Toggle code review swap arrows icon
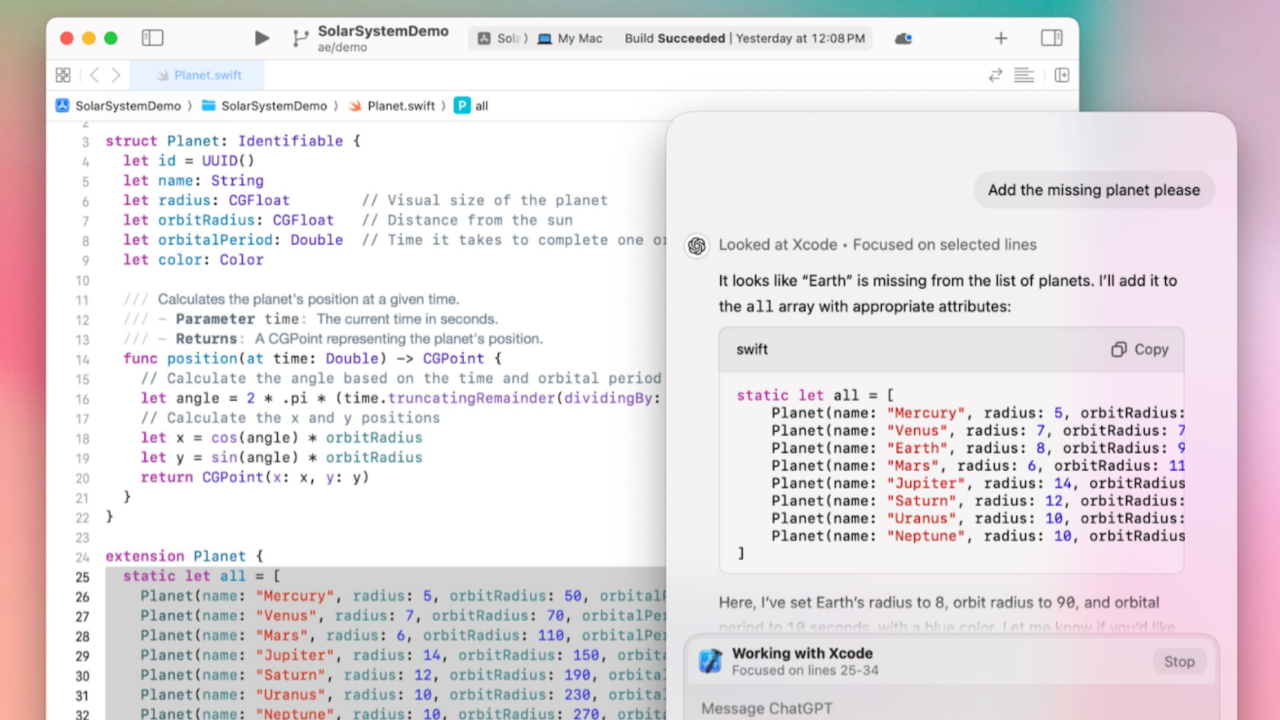The height and width of the screenshot is (720, 1280). pyautogui.click(x=995, y=75)
